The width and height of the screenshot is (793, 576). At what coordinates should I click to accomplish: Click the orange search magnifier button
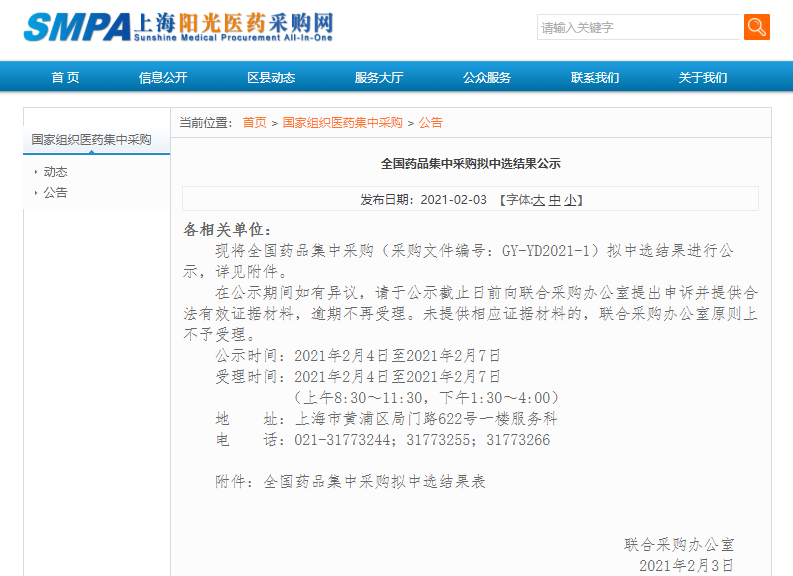[x=757, y=27]
